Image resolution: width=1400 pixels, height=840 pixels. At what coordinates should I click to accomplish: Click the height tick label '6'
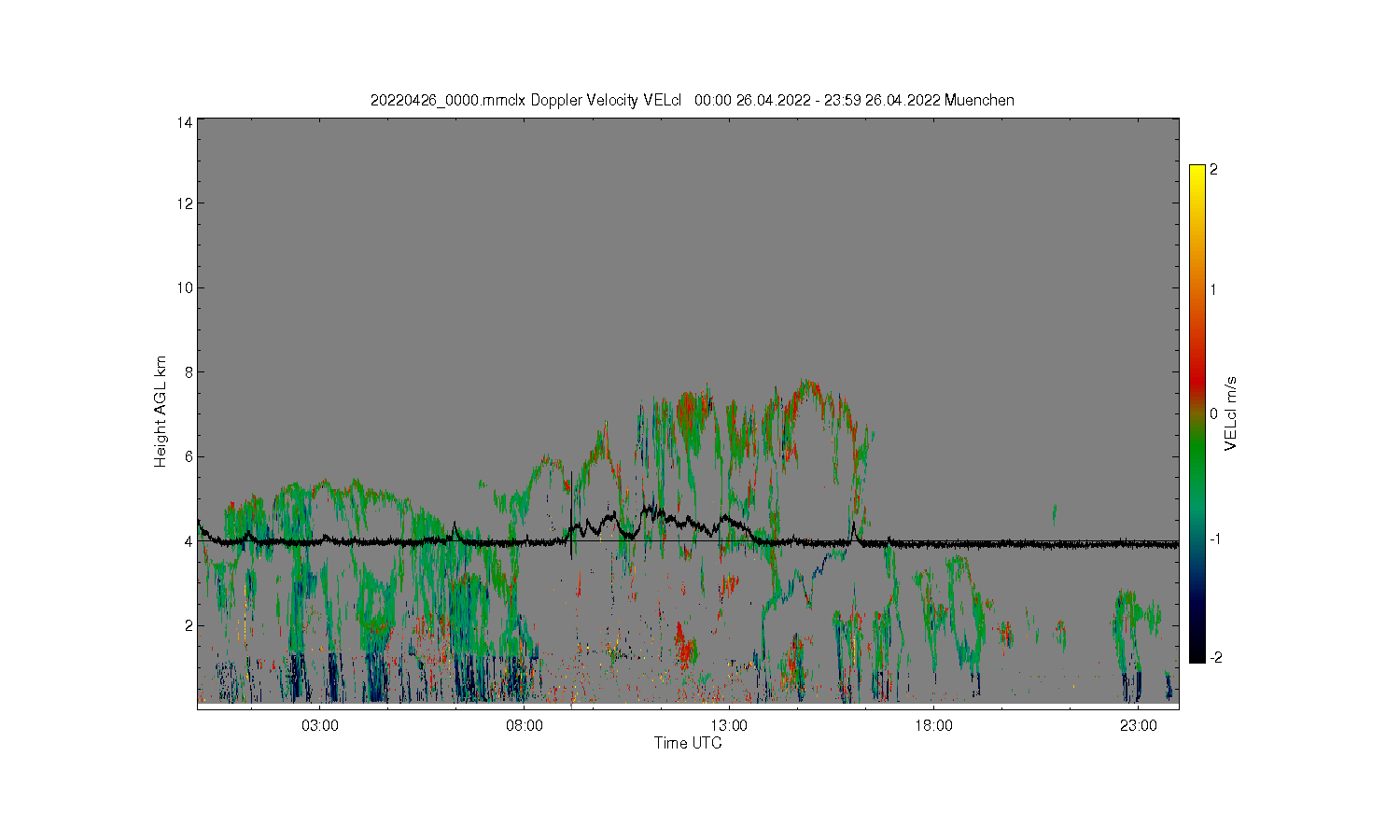189,456
